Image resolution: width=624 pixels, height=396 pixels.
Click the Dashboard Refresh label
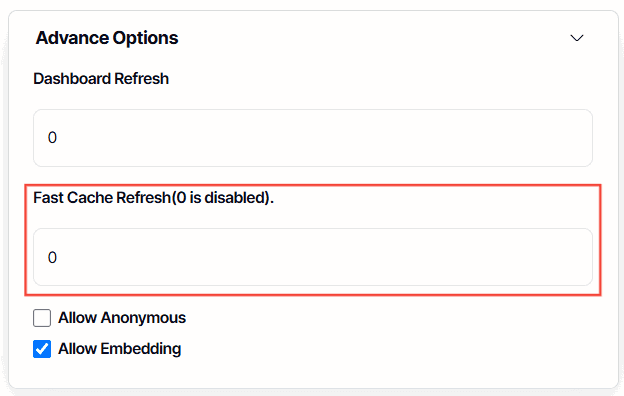click(101, 79)
